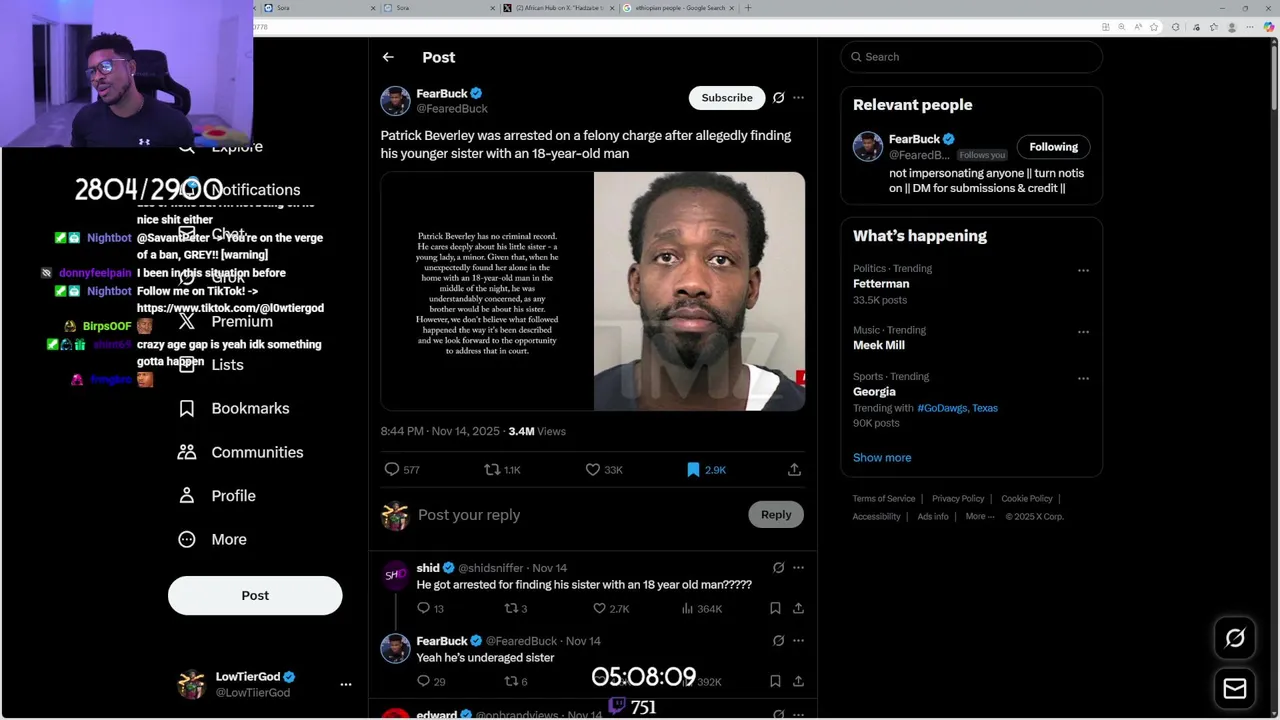Open the statement text image
Image resolution: width=1280 pixels, height=720 pixels.
(x=487, y=291)
